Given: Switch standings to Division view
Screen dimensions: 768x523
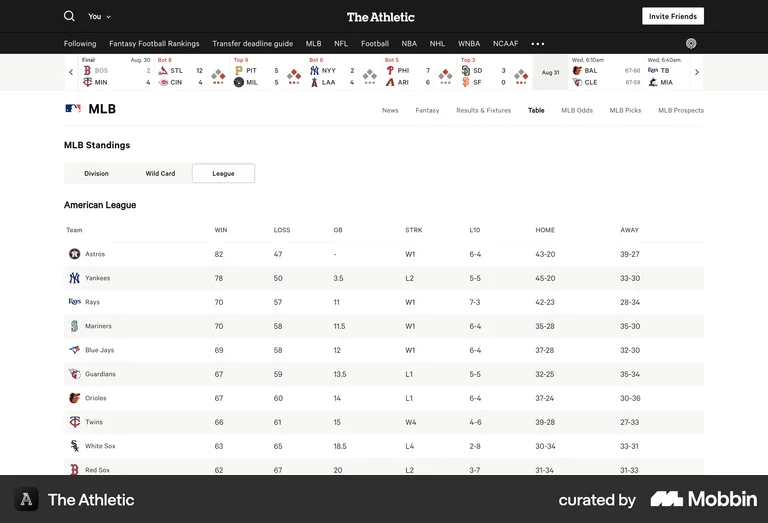Looking at the screenshot, I should (96, 173).
